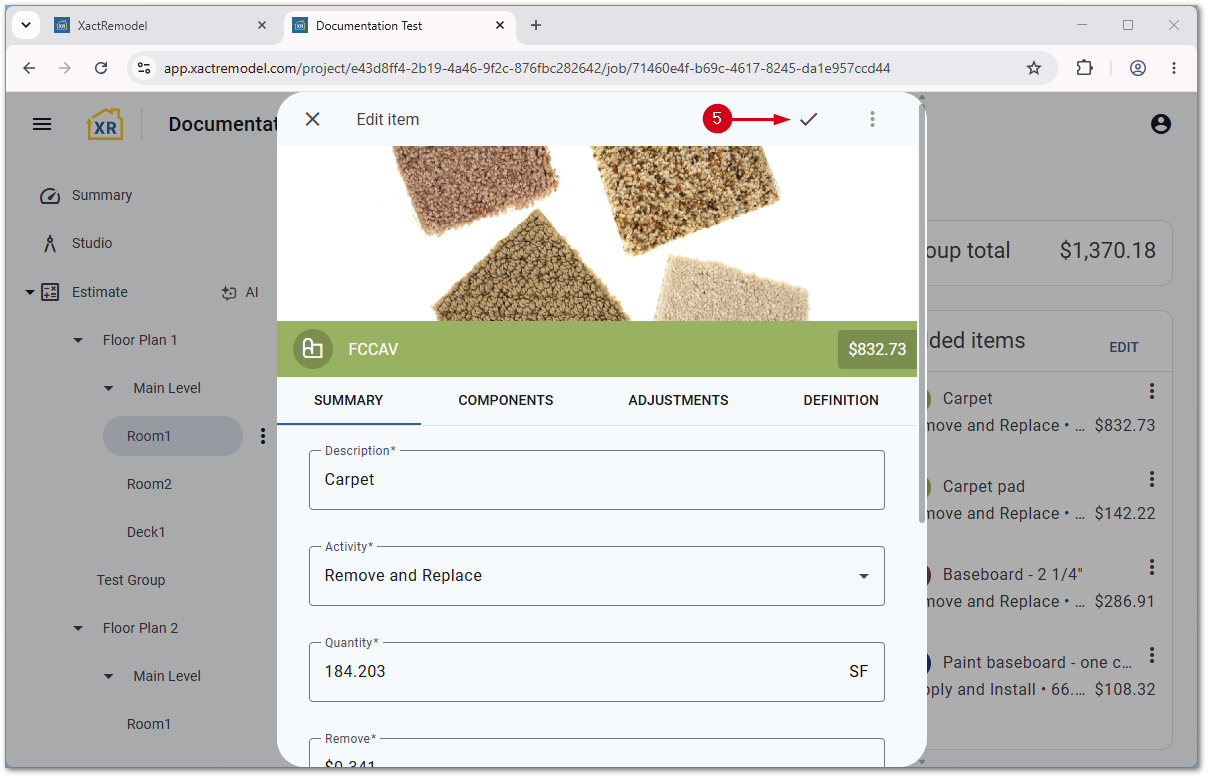Bookmark this page with star icon
The height and width of the screenshot is (777, 1207).
point(1034,68)
